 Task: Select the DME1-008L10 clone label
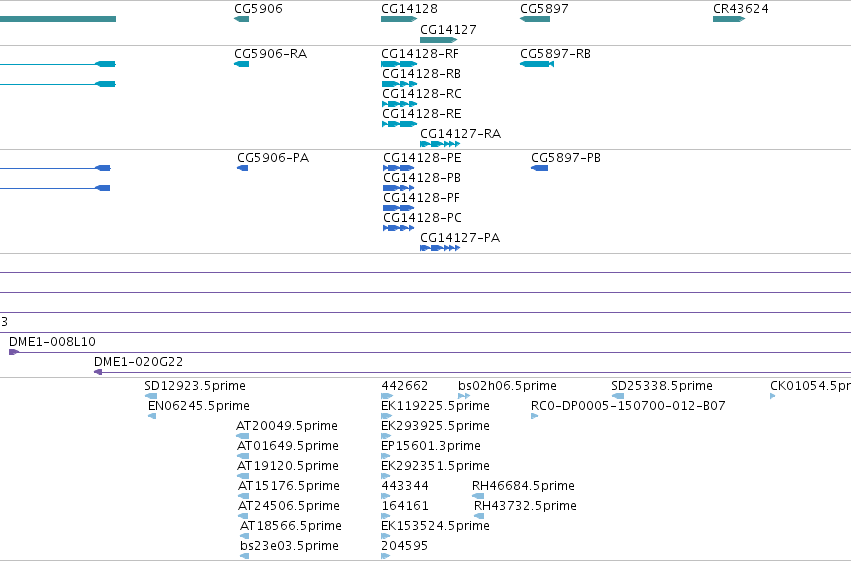[52, 342]
